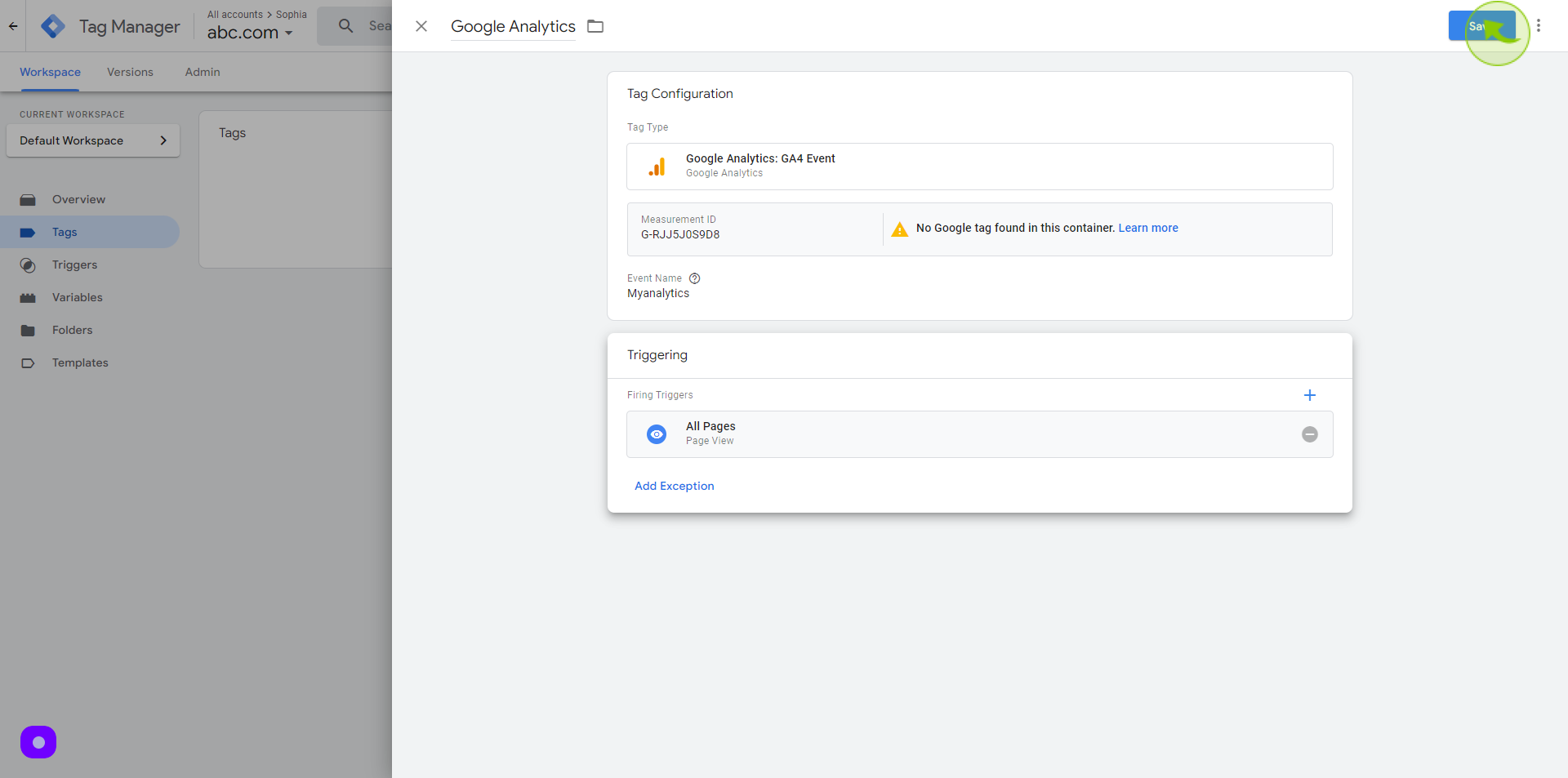
Task: Click the Triggers target icon
Action: [28, 265]
